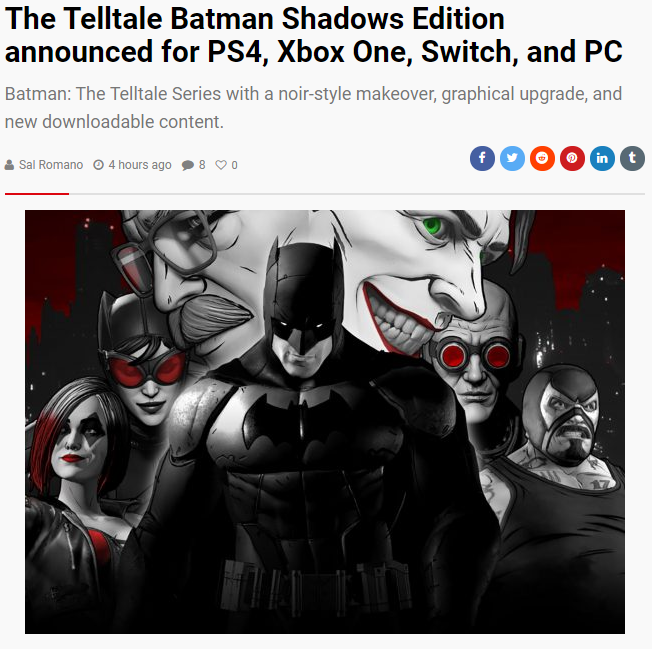
Task: Click the author person icon
Action: pyautogui.click(x=9, y=165)
